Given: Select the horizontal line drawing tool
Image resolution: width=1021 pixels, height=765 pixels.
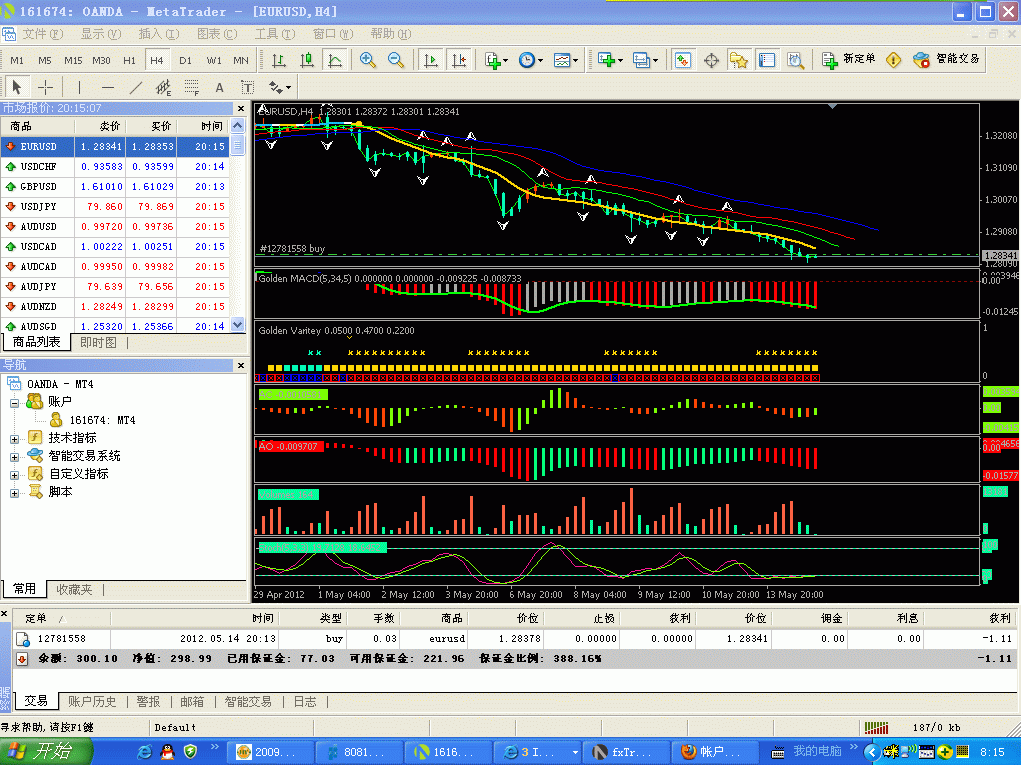Looking at the screenshot, I should (x=108, y=88).
